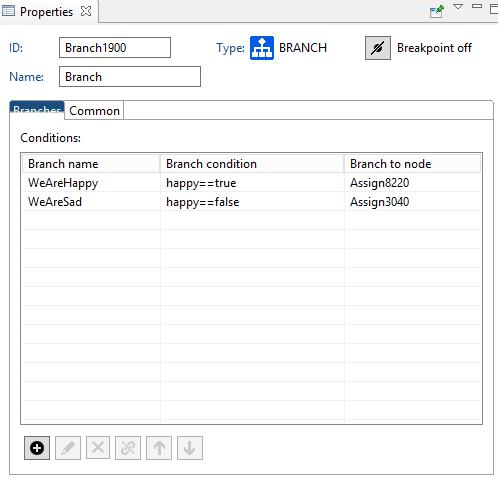Select the Branches tab

(x=37, y=110)
